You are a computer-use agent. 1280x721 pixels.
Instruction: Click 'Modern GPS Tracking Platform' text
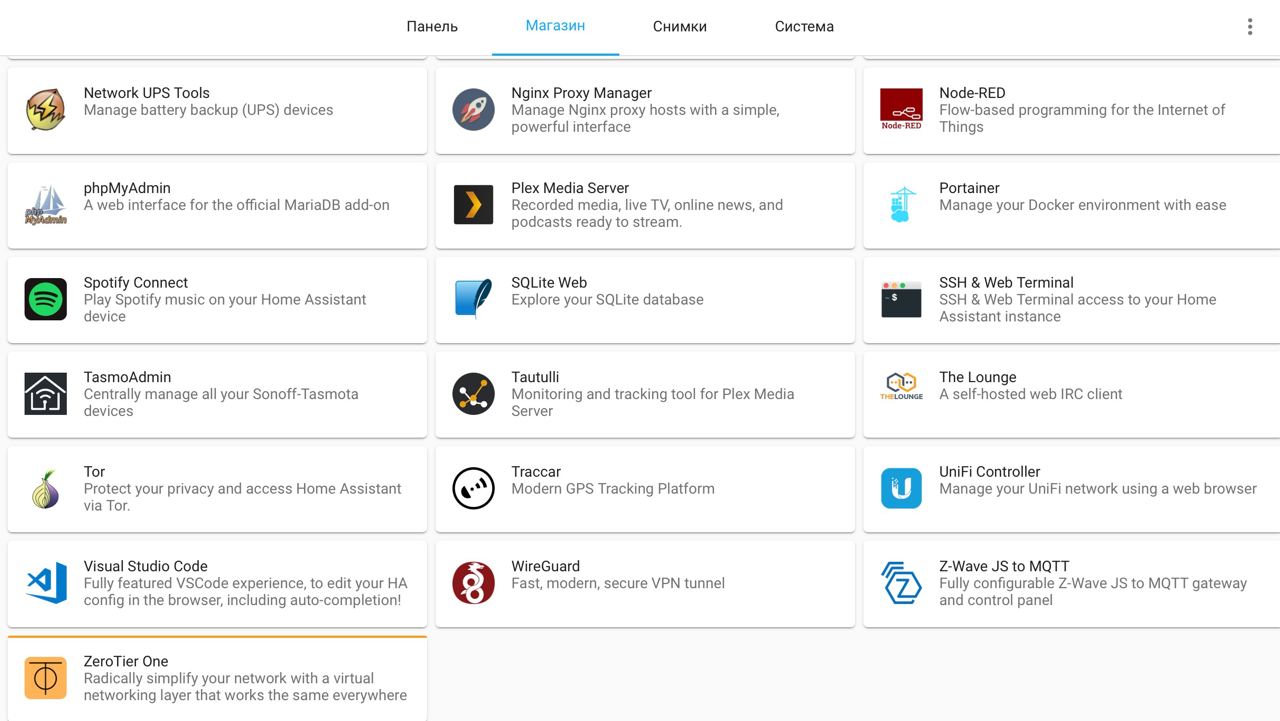[613, 489]
